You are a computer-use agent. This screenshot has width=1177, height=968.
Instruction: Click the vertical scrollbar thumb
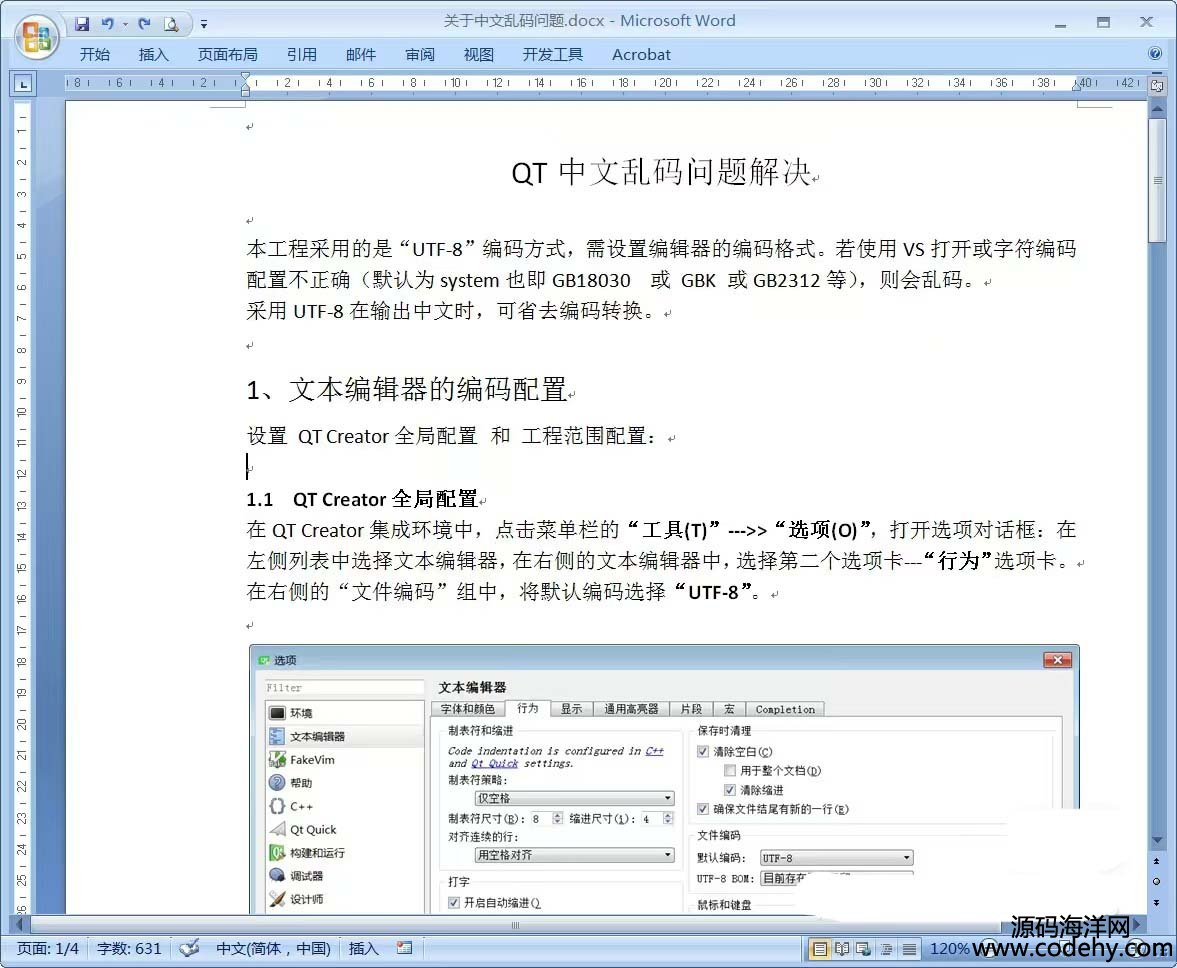pyautogui.click(x=1157, y=180)
